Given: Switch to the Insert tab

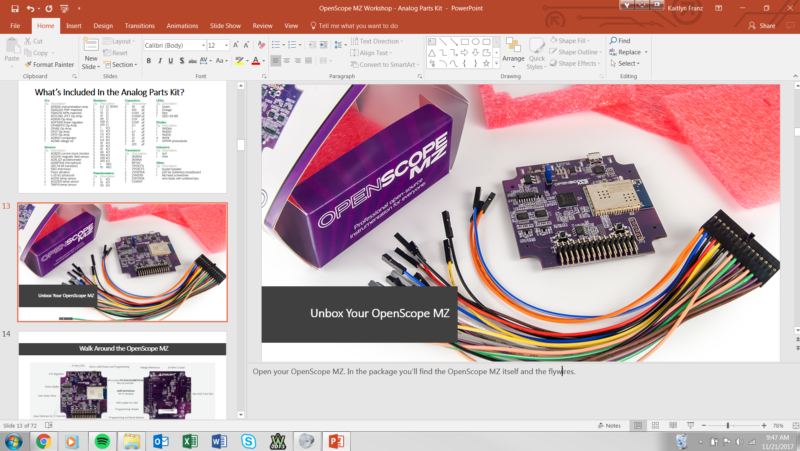Looking at the screenshot, I should (73, 26).
